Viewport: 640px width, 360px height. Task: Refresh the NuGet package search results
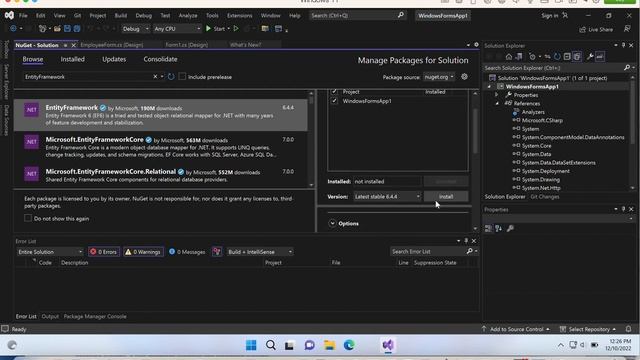point(171,77)
